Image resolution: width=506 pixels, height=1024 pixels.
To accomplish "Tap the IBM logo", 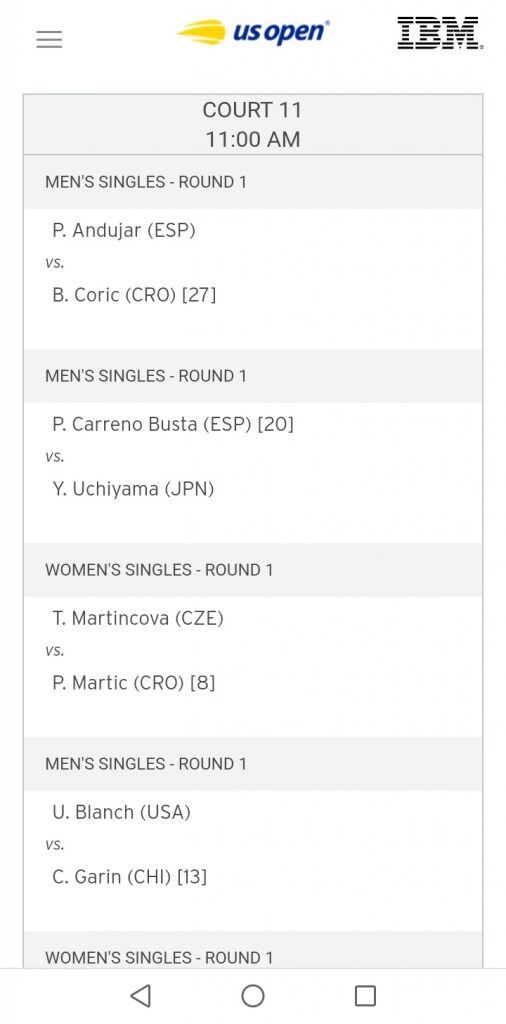I will click(x=441, y=33).
